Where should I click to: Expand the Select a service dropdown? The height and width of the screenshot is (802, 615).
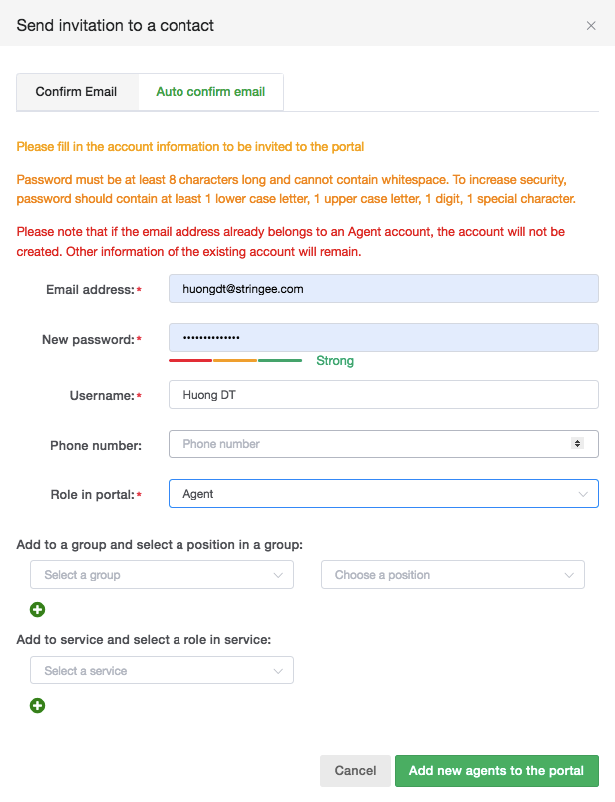click(162, 670)
